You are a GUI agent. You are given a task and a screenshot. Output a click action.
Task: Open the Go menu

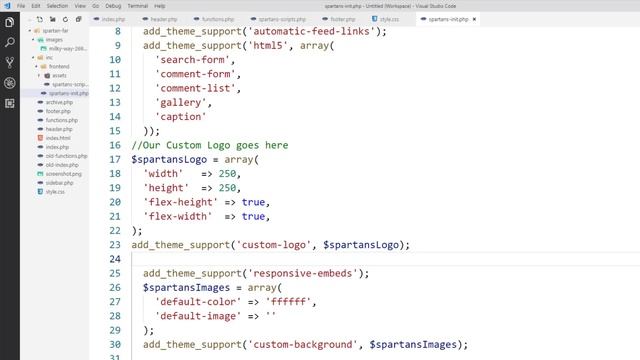pyautogui.click(x=96, y=6)
